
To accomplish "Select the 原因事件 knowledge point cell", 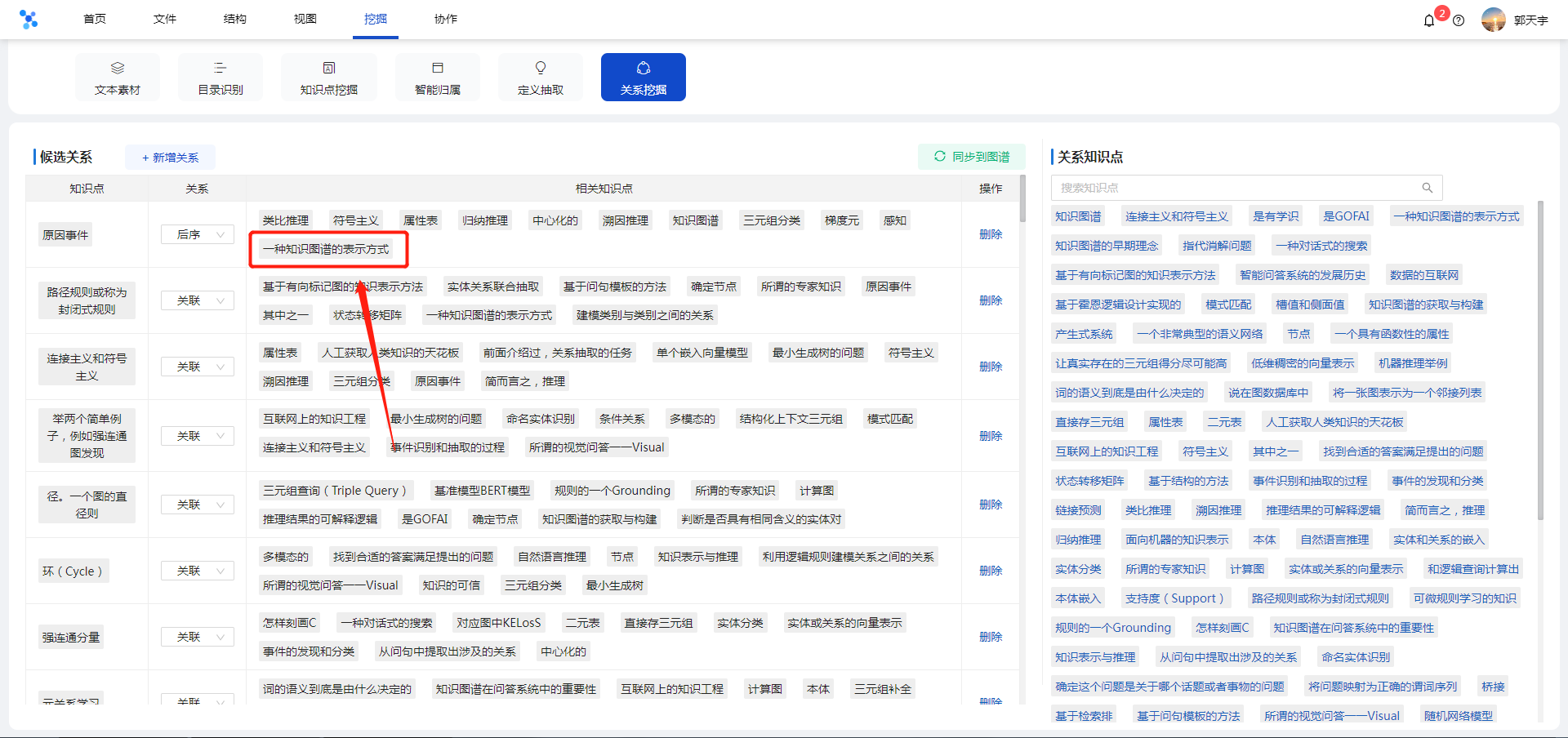I will 65,235.
